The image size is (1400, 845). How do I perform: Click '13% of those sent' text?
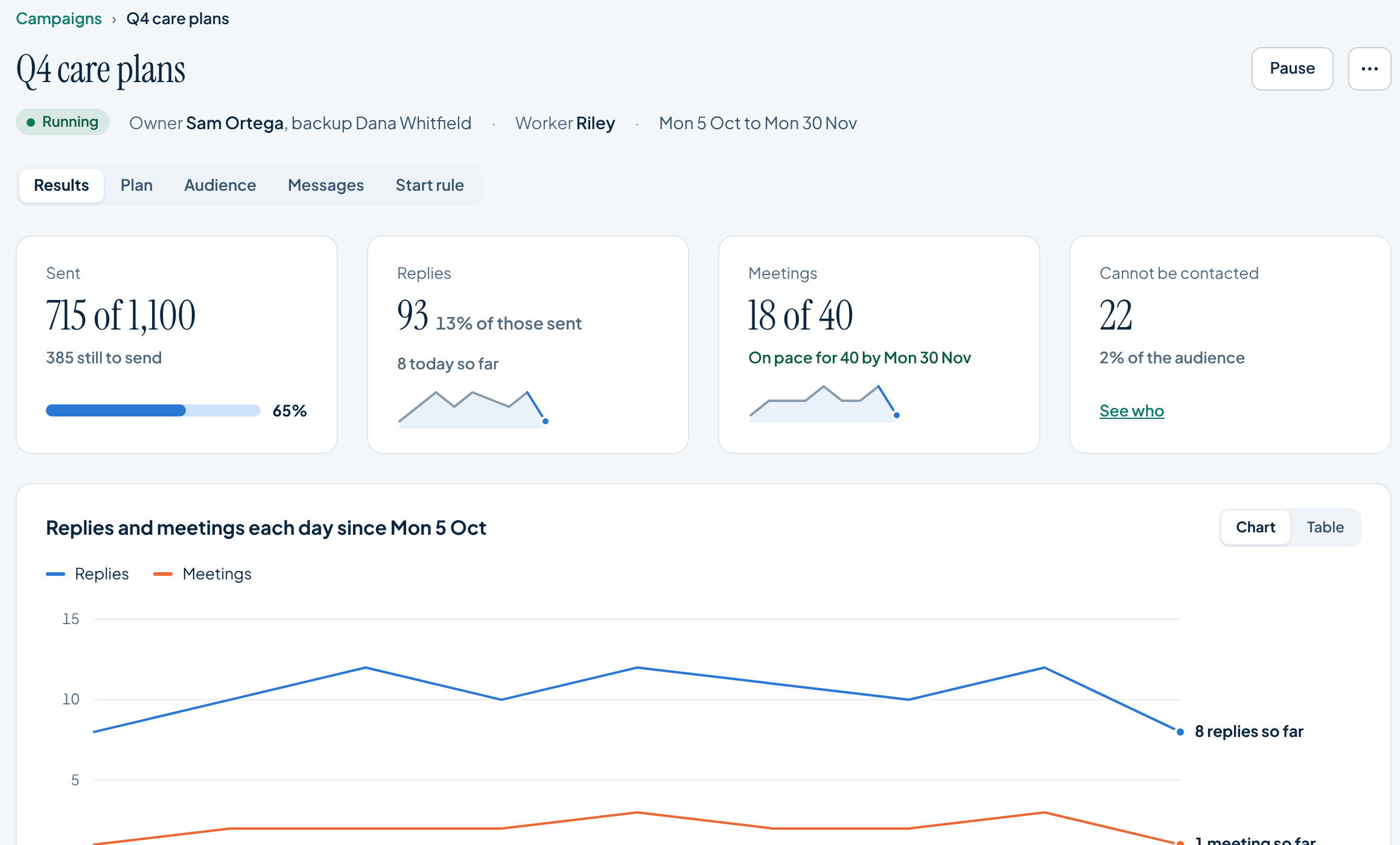click(509, 324)
